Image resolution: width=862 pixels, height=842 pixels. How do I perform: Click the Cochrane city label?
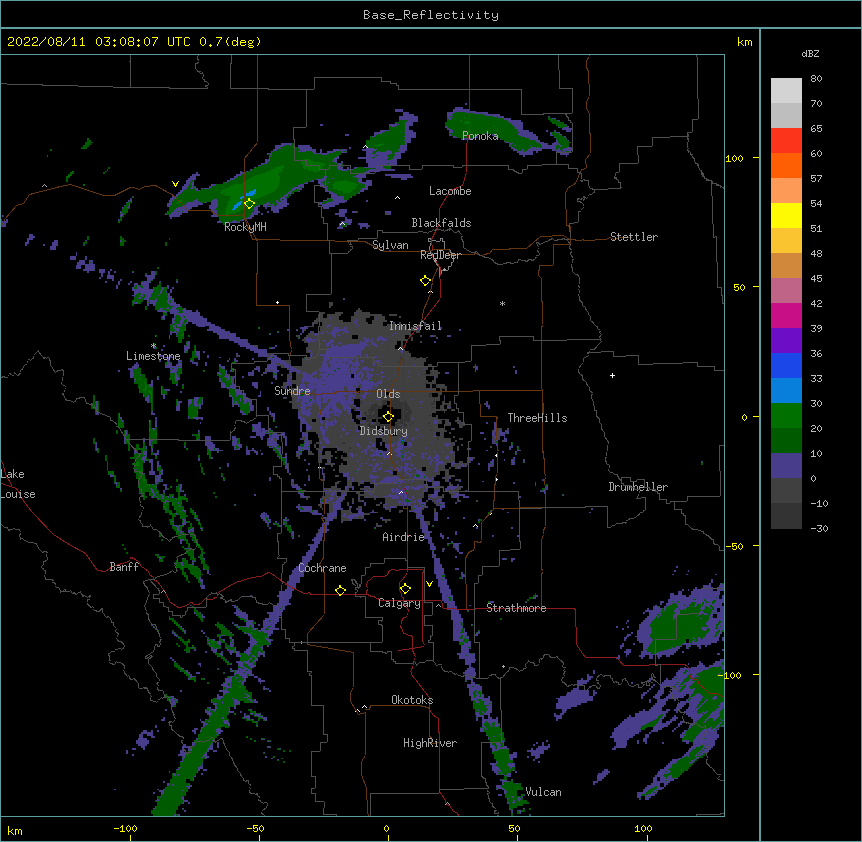(322, 568)
